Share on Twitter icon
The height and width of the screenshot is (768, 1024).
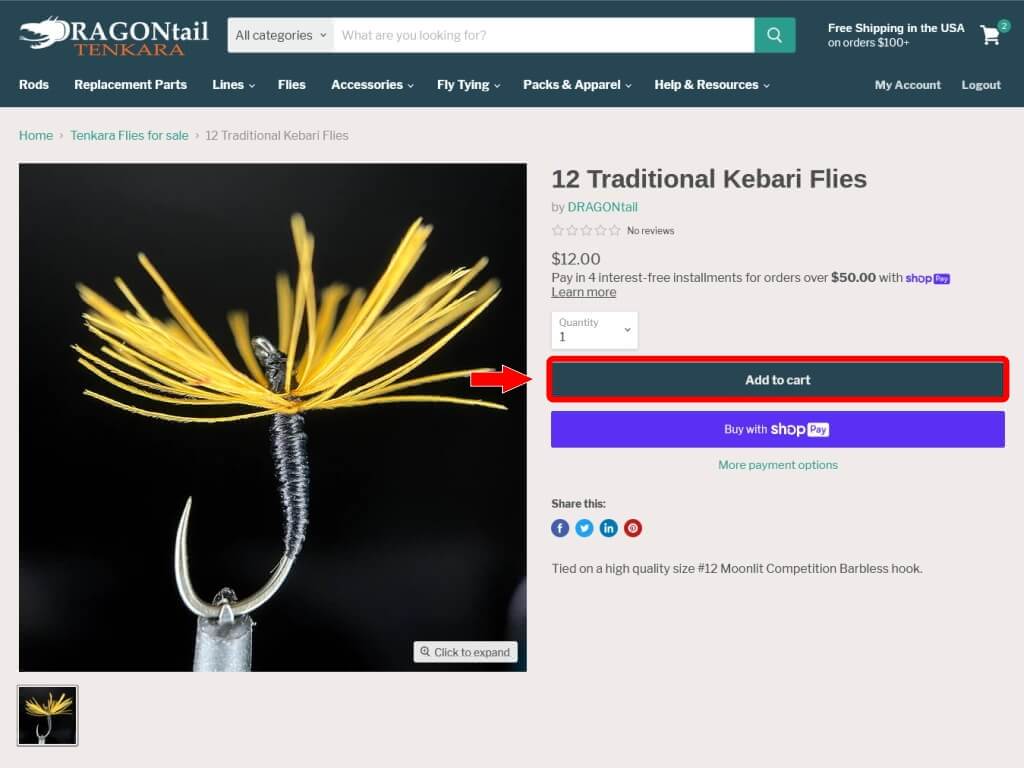click(584, 528)
